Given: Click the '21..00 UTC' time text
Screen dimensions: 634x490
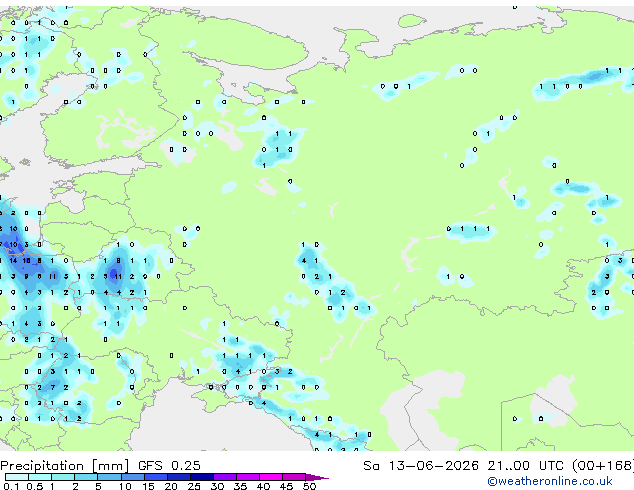Looking at the screenshot, I should [x=526, y=466].
